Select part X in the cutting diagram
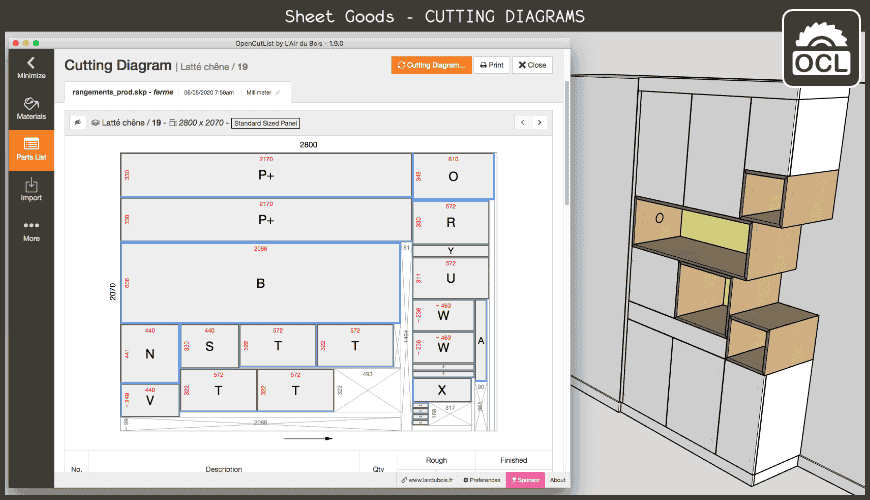 (x=442, y=390)
